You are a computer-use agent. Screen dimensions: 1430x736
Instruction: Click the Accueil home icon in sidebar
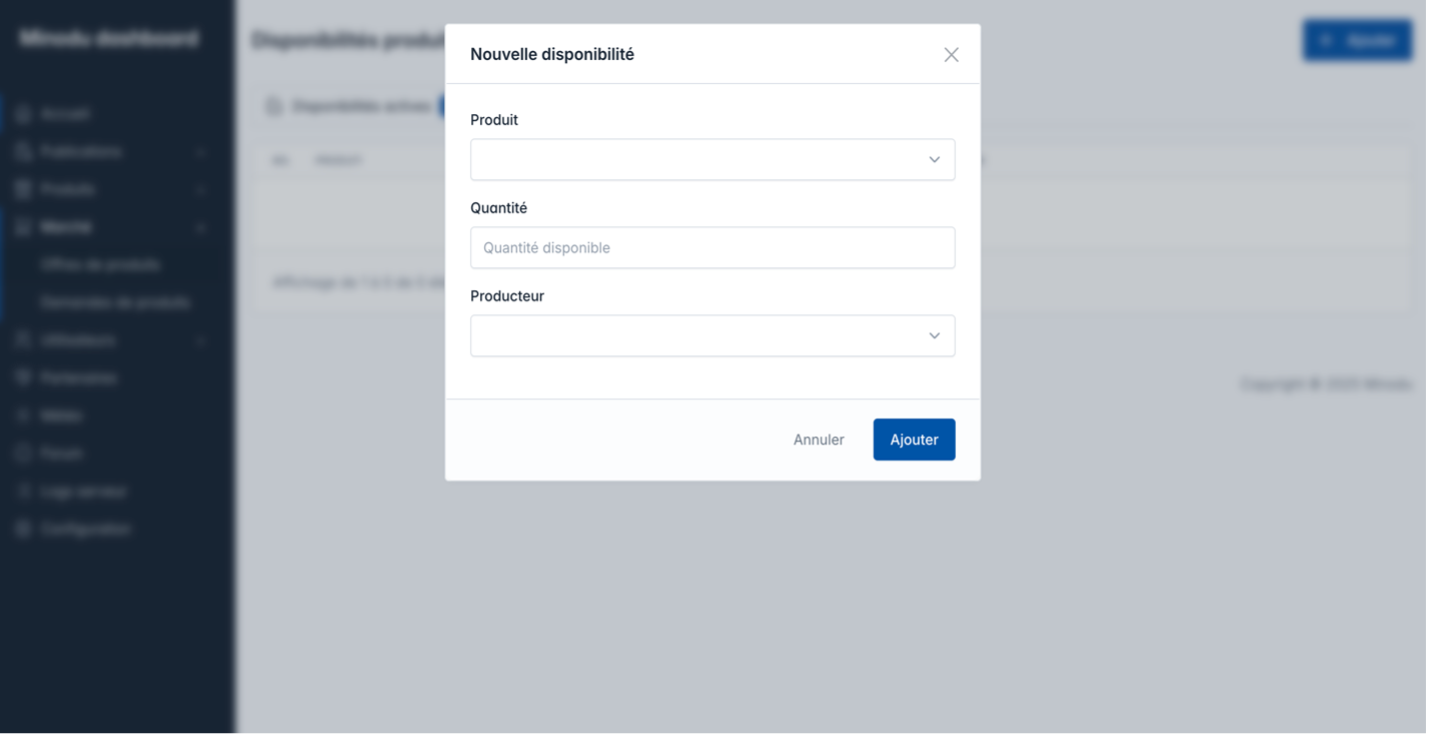(24, 114)
